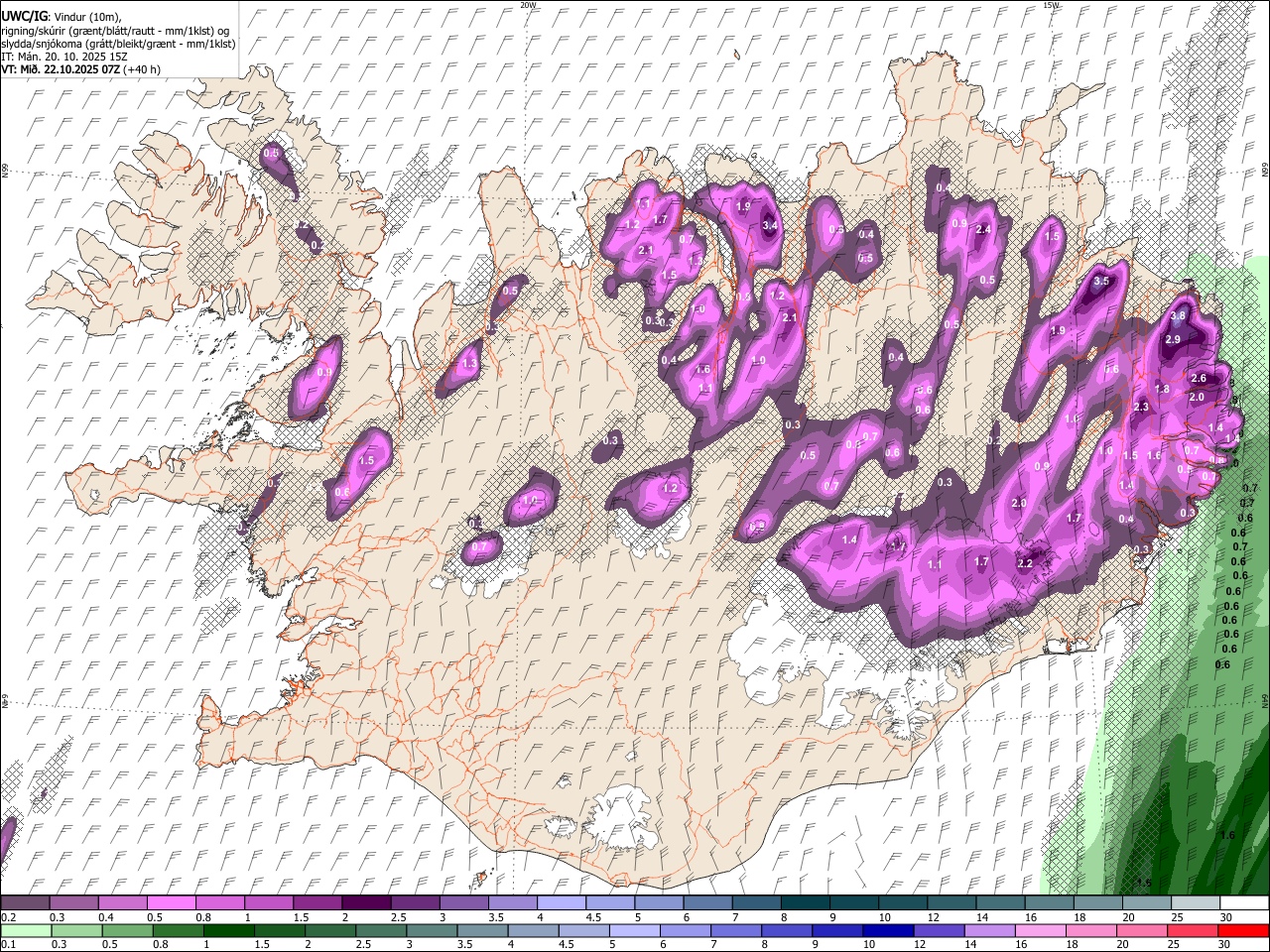Click the snow-scale swatch between 3 and 3.5
Viewport: 1270px width, 952px height.
tap(462, 902)
